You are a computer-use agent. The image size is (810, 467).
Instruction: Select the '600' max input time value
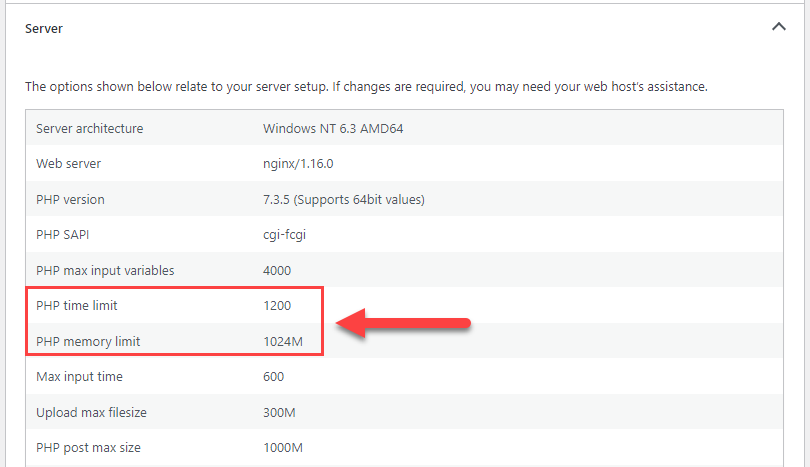(x=273, y=377)
